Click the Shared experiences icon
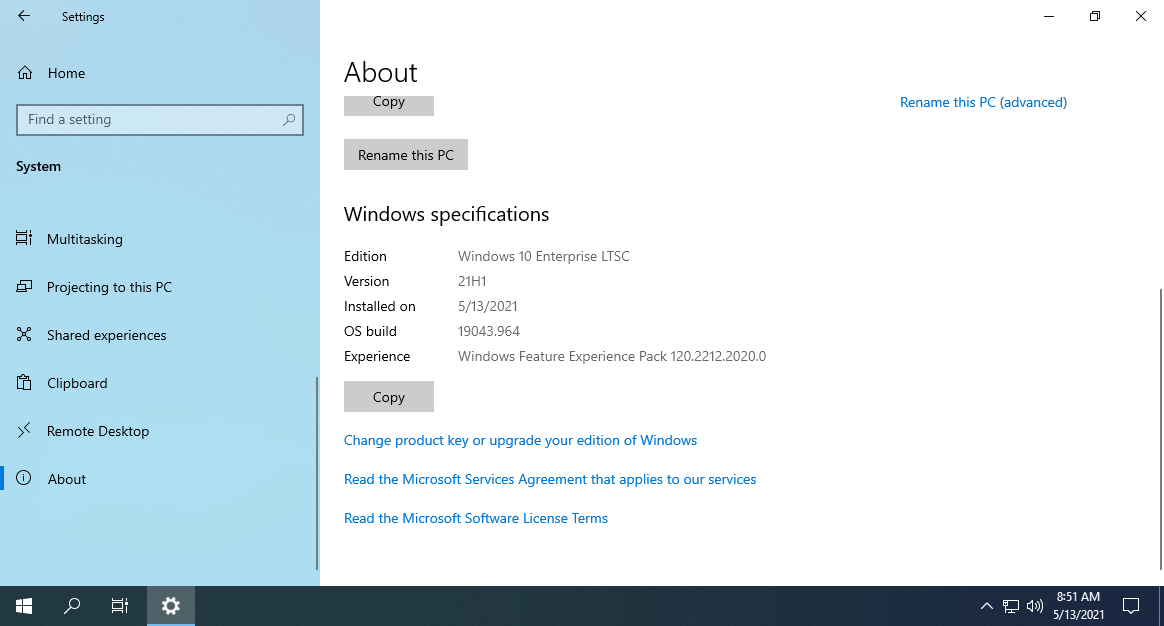This screenshot has width=1164, height=626. pyautogui.click(x=24, y=335)
